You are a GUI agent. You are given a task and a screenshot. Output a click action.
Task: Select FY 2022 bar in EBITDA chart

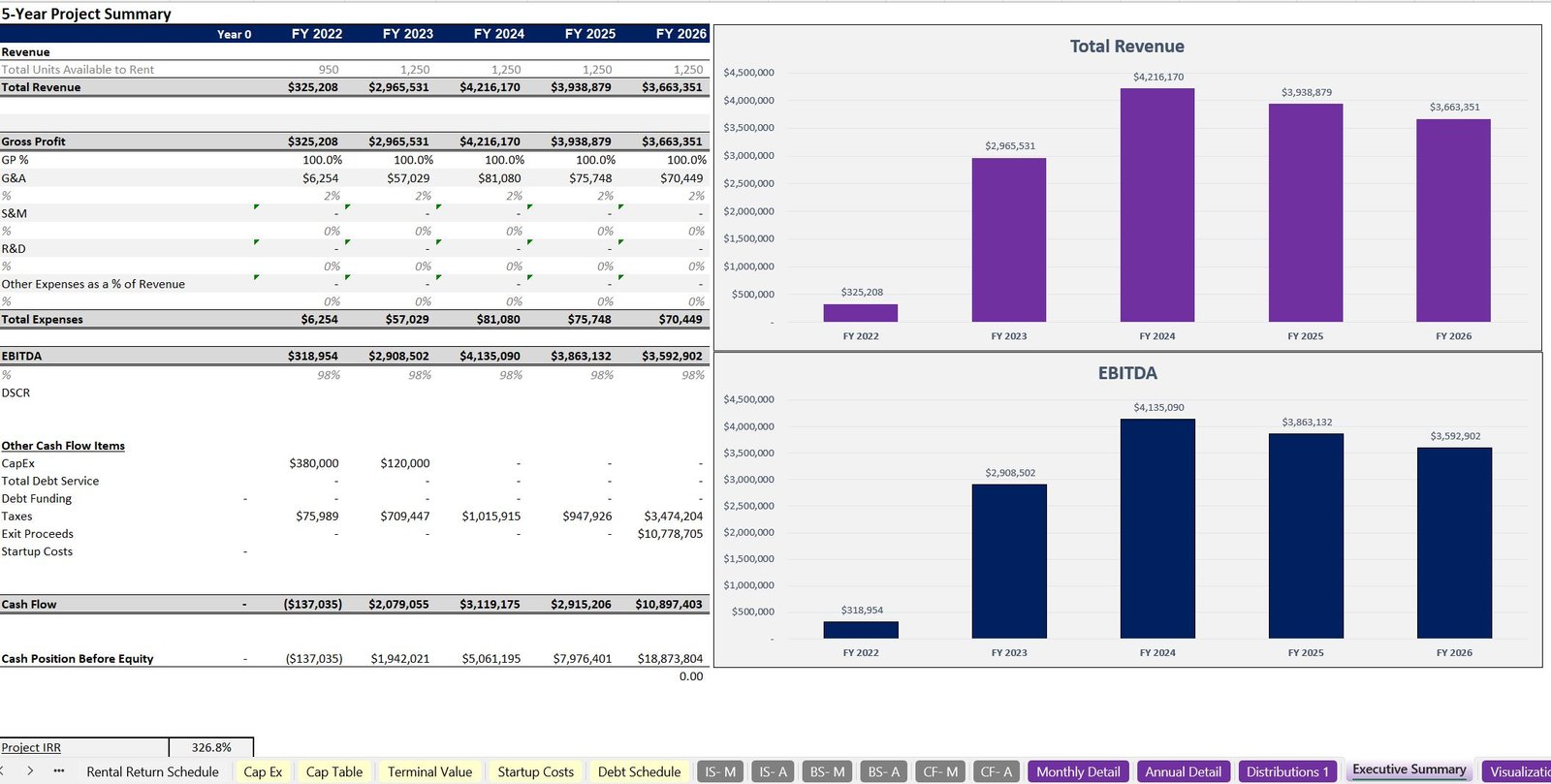point(861,630)
